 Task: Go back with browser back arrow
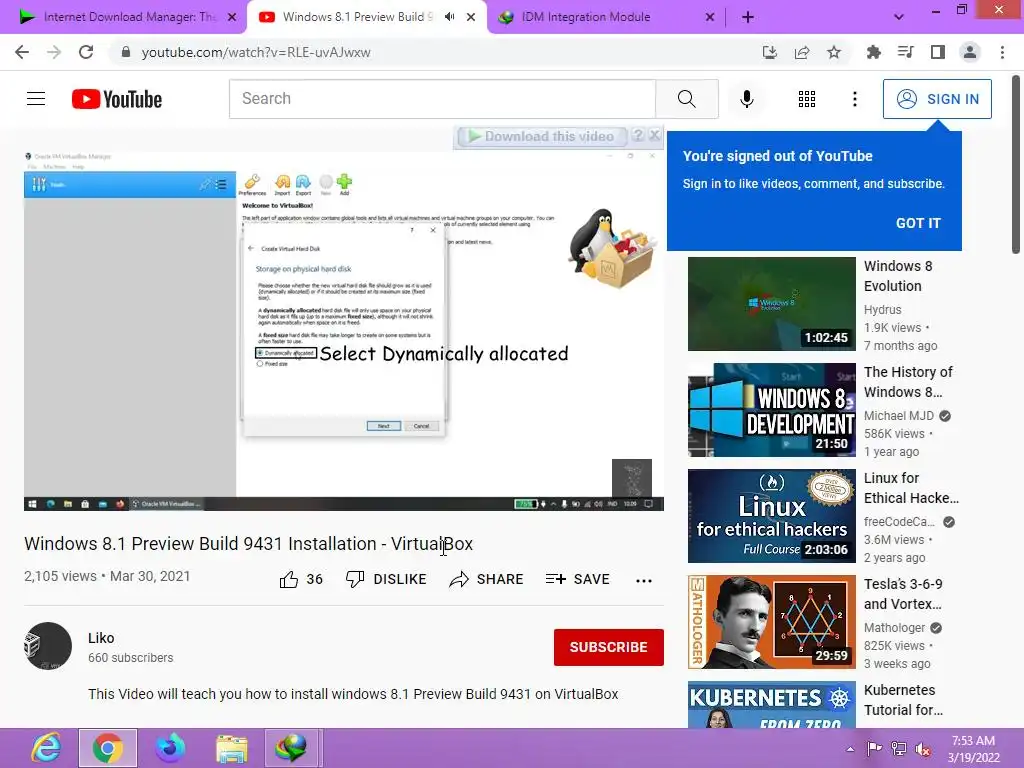pyautogui.click(x=22, y=52)
